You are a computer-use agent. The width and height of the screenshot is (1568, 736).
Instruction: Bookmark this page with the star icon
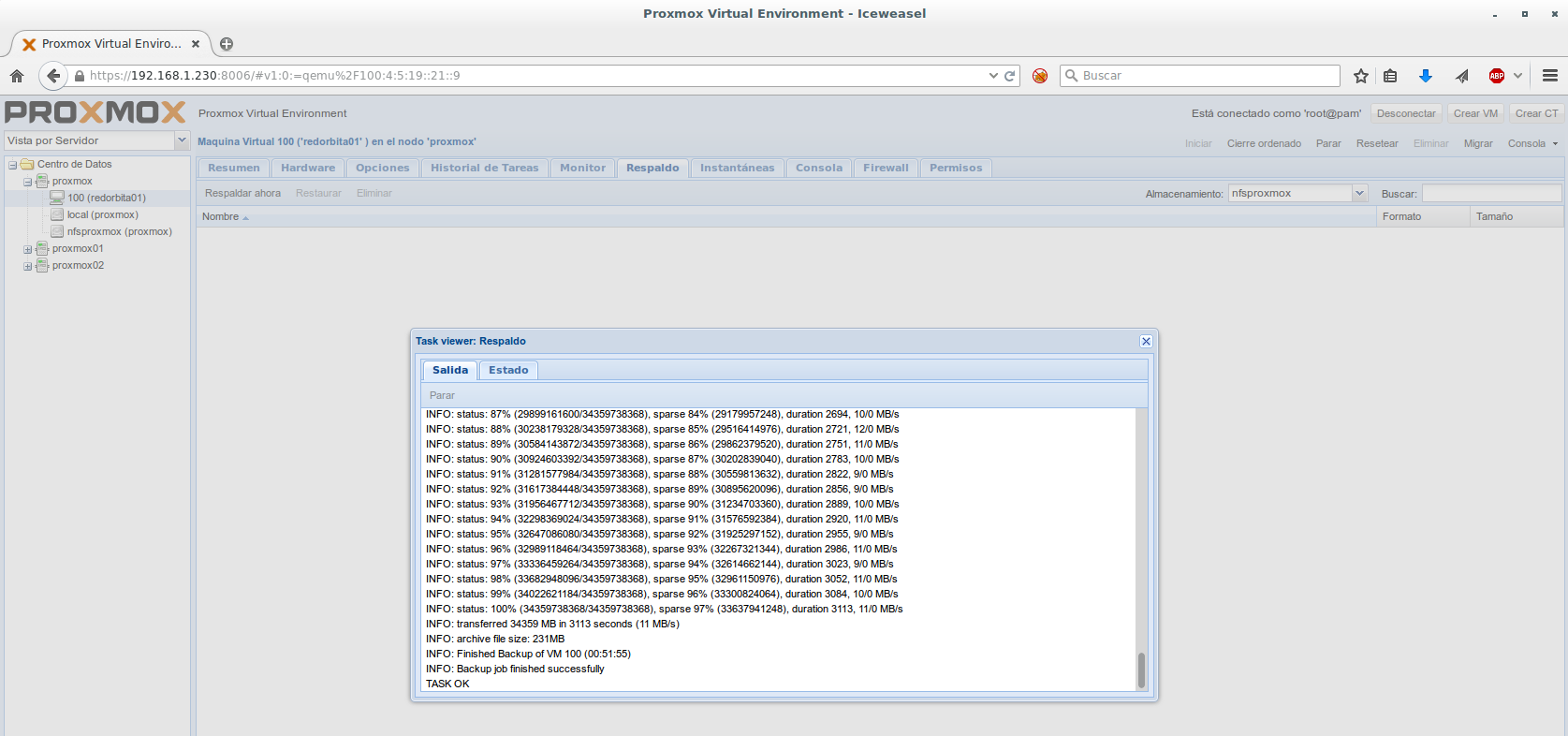pyautogui.click(x=1360, y=76)
